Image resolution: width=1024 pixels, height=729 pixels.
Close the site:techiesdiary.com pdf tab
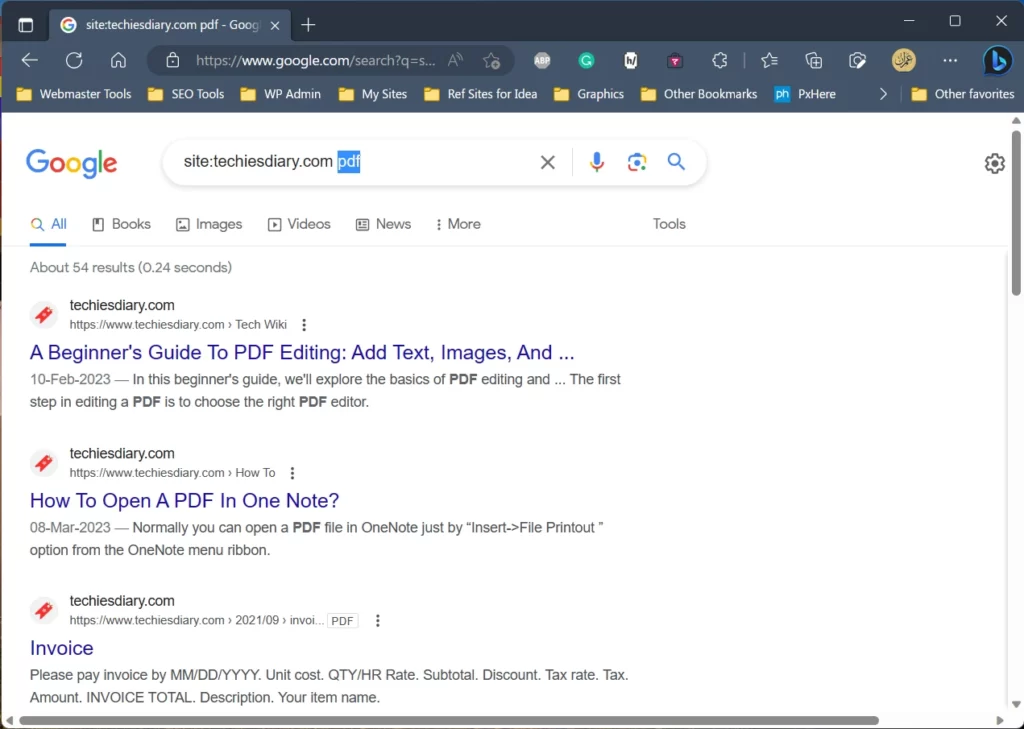pos(275,25)
